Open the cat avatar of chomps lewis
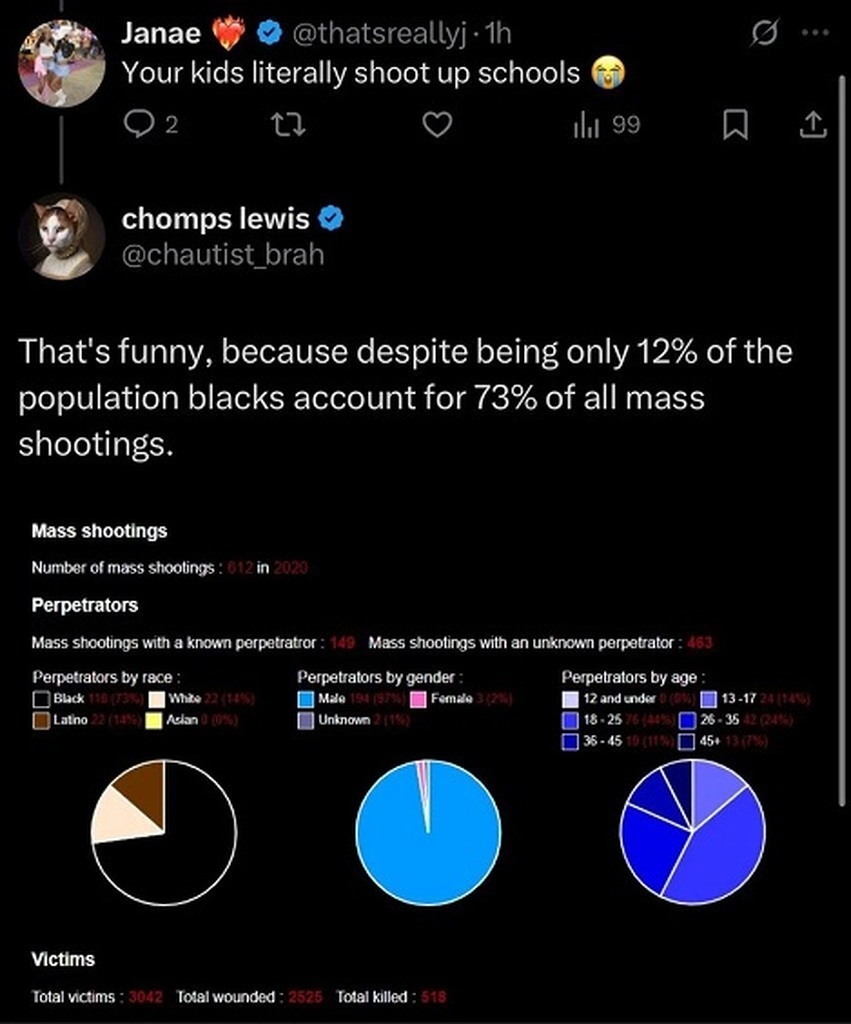The width and height of the screenshot is (851, 1024). [61, 237]
